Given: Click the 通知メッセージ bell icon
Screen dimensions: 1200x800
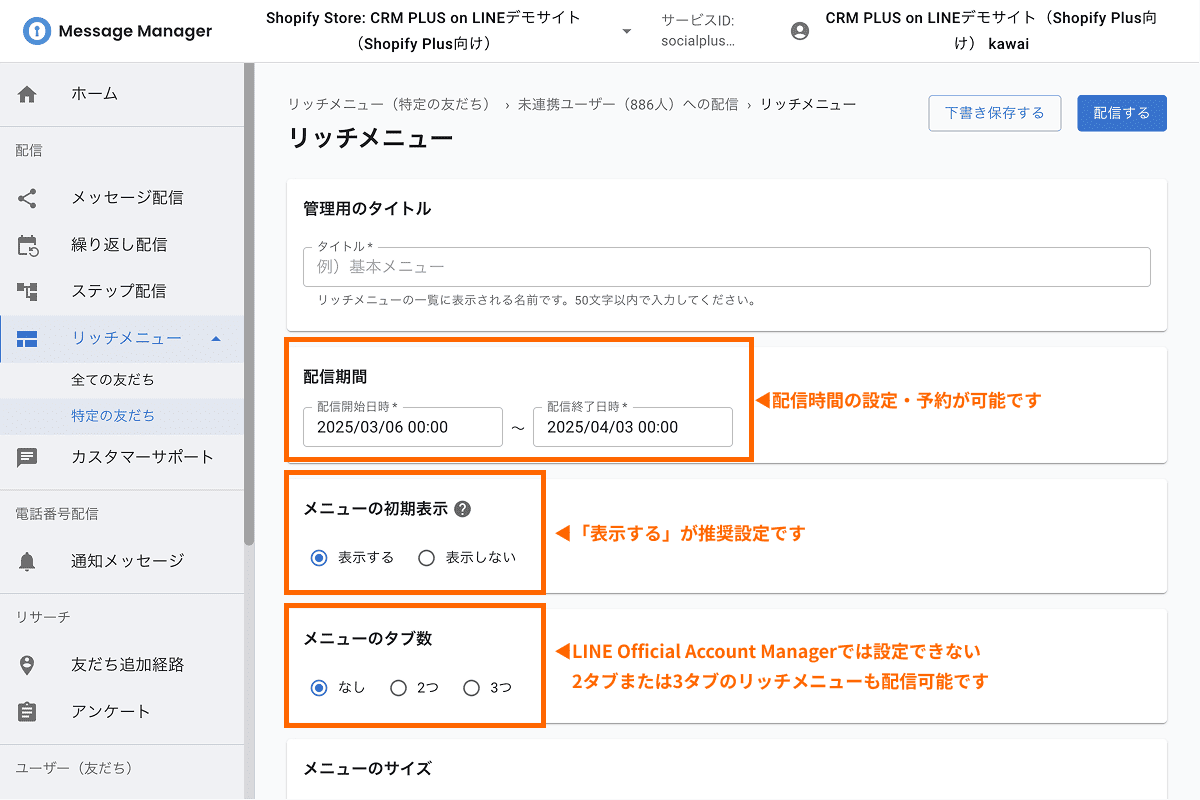Looking at the screenshot, I should pos(27,560).
